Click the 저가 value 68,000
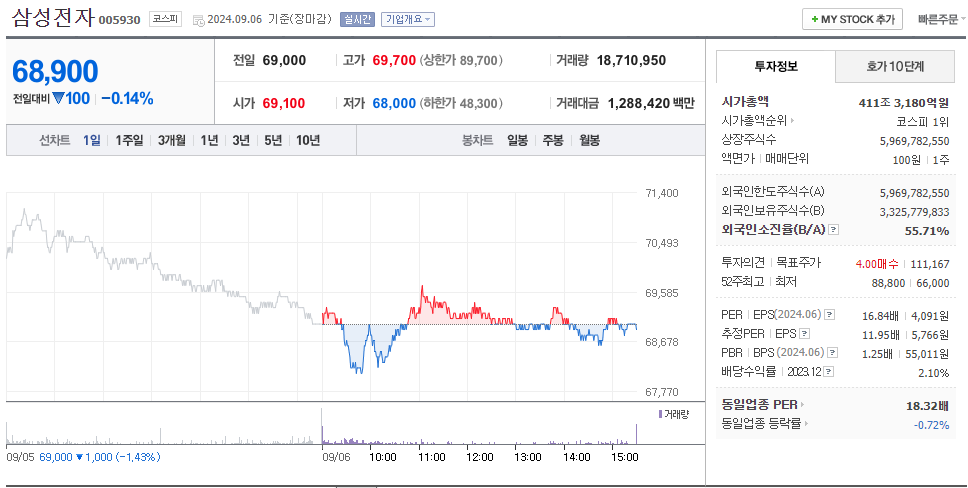 point(394,103)
